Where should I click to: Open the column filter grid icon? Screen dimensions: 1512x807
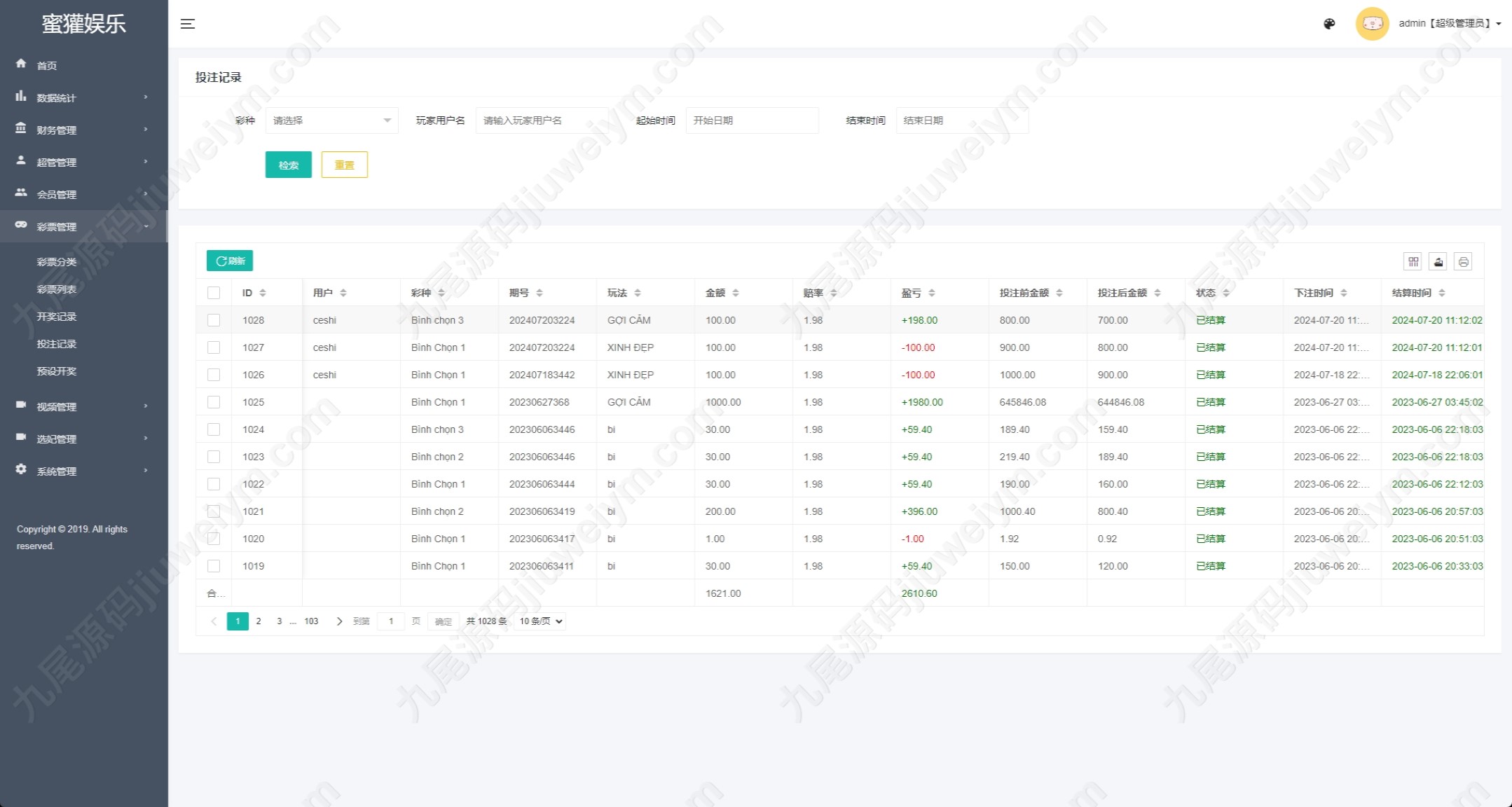1413,262
